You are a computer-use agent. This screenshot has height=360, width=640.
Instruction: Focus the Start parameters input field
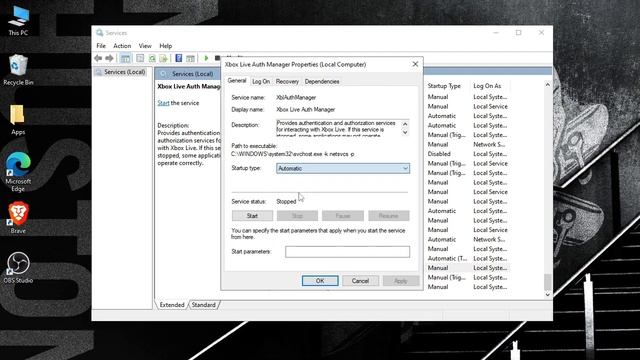(x=347, y=251)
